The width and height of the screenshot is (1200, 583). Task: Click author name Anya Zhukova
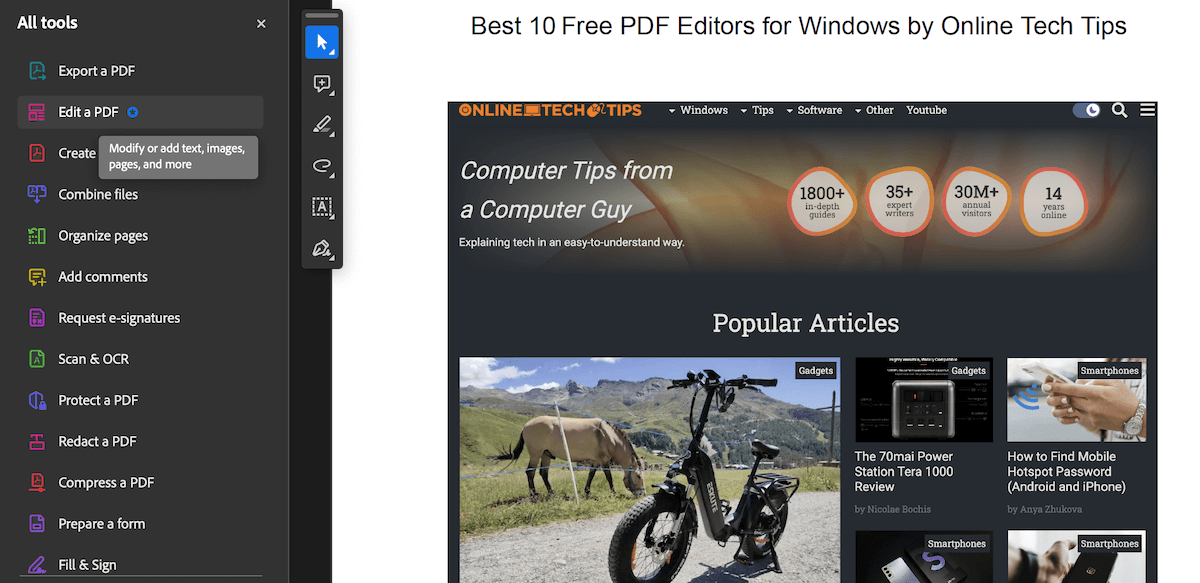1052,509
